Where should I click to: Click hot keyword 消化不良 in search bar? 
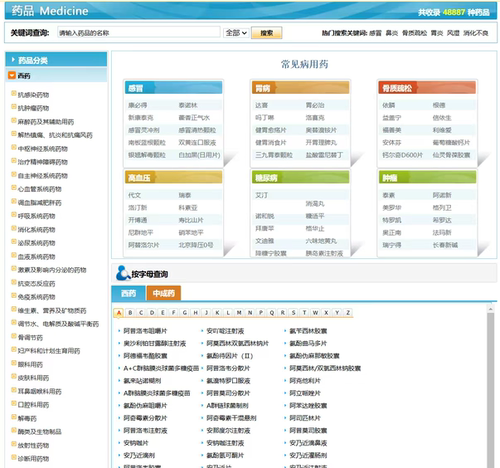pyautogui.click(x=476, y=33)
